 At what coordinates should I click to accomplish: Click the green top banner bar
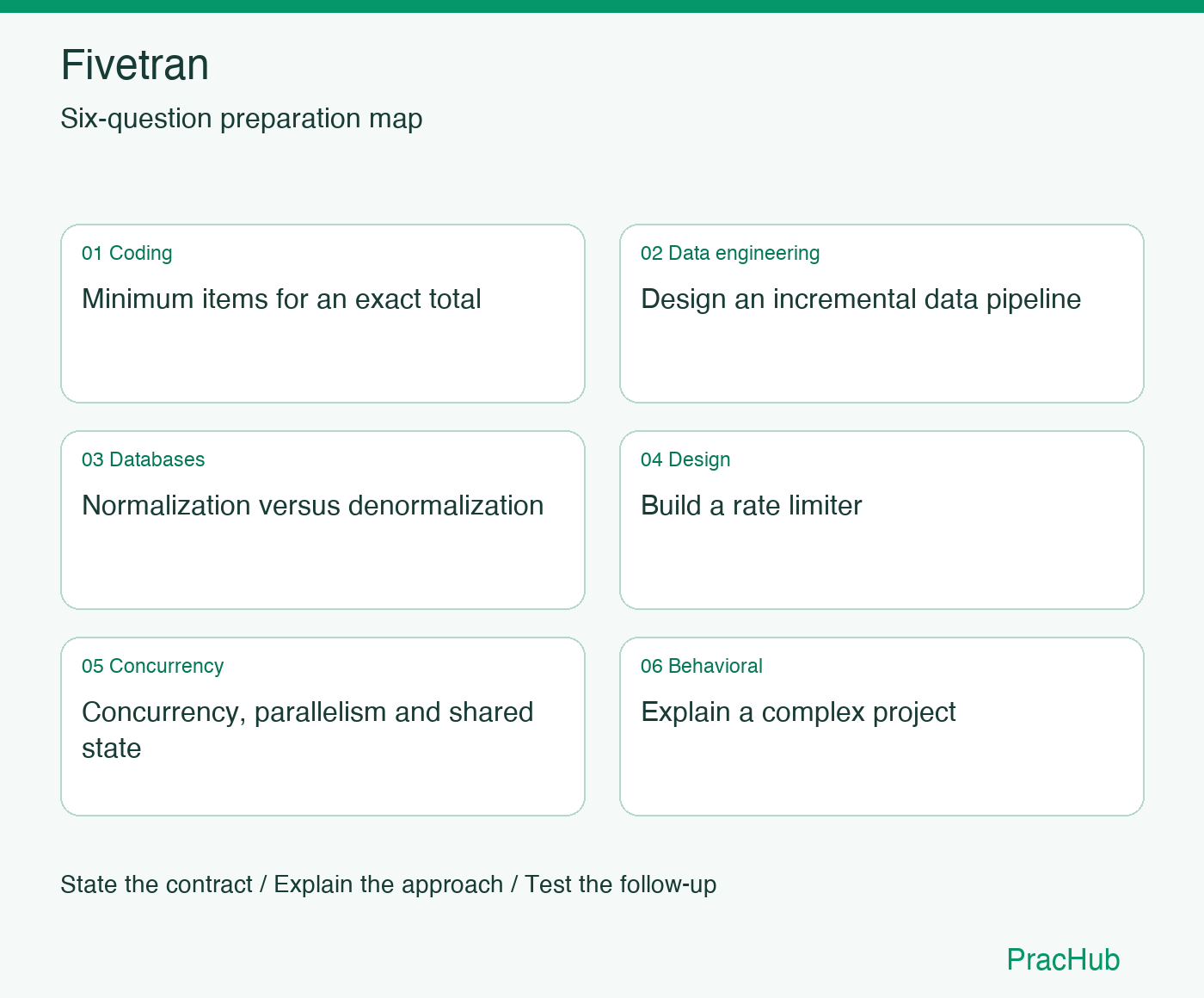pos(602,6)
